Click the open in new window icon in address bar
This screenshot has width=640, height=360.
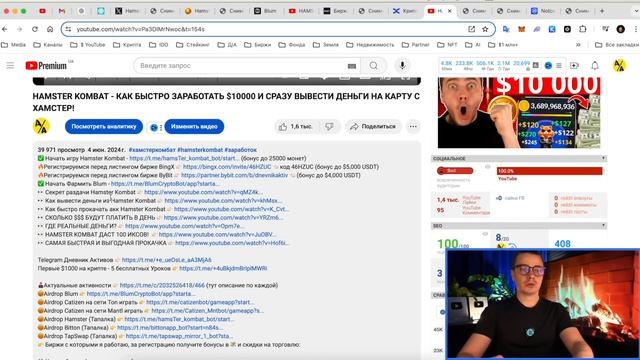(x=471, y=29)
